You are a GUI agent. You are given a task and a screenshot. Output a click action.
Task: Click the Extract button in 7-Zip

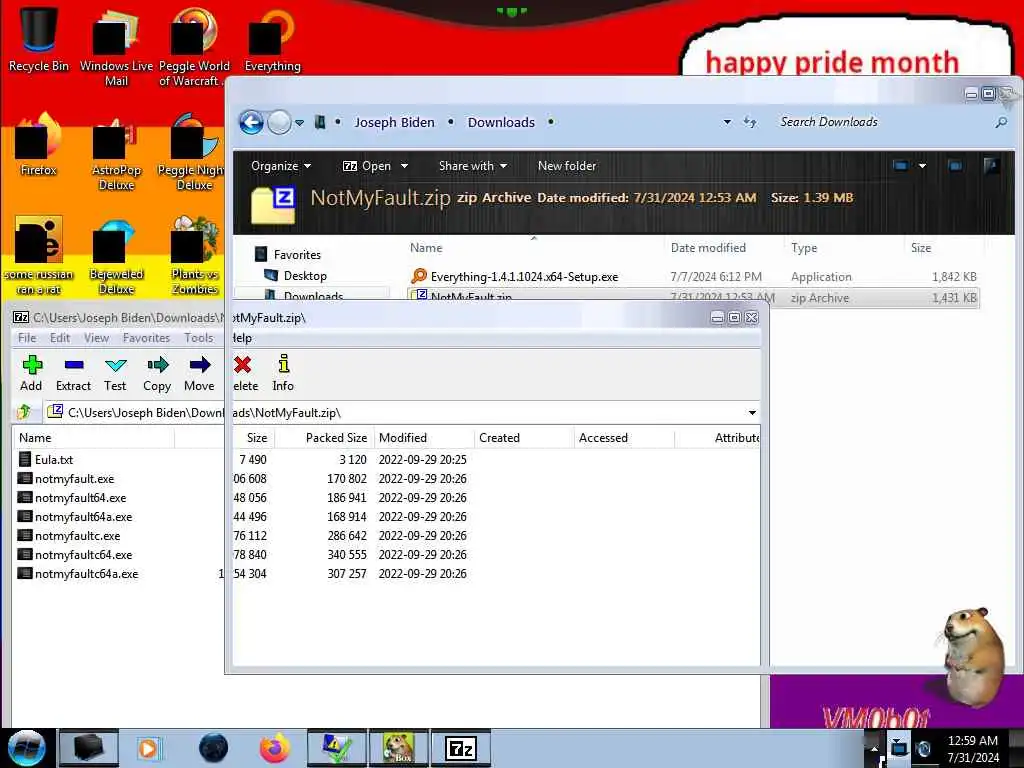coord(73,373)
